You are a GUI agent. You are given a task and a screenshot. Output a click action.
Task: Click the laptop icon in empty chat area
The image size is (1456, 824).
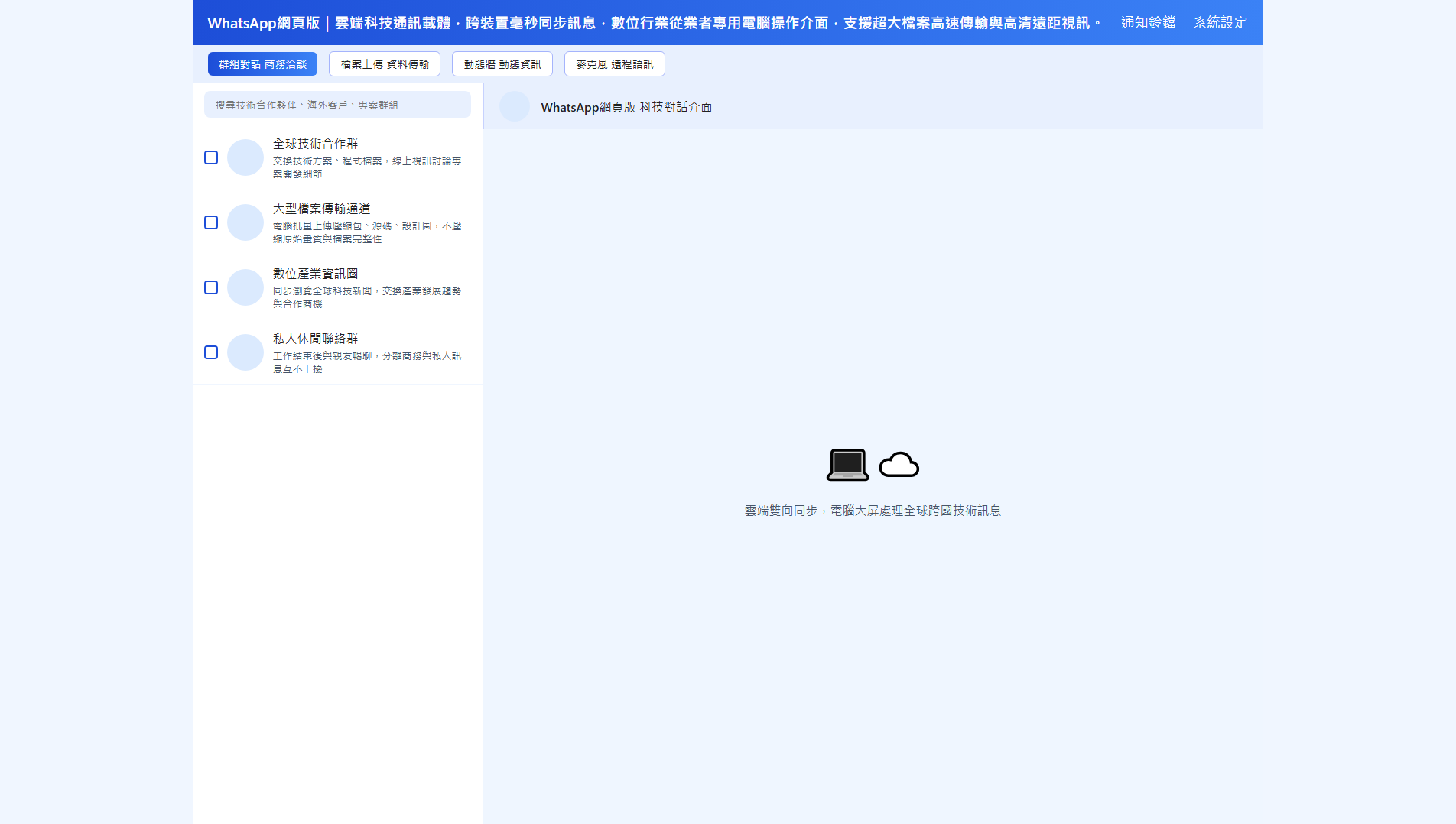tap(847, 465)
